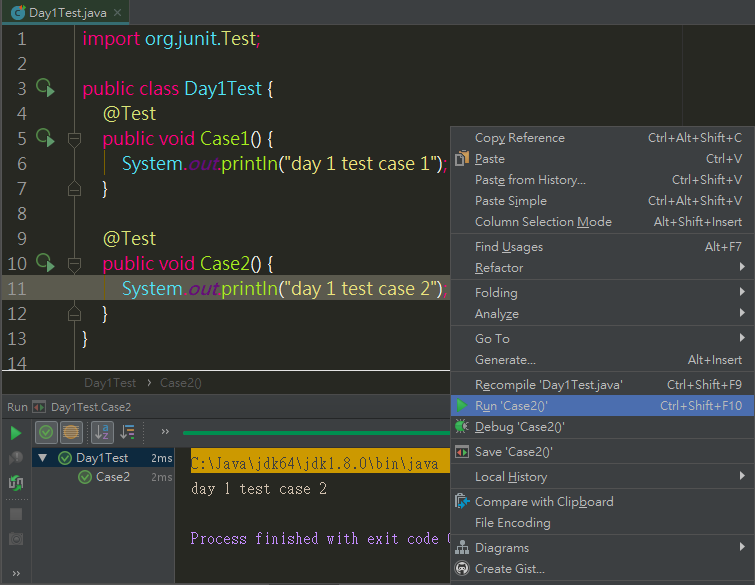Select the Case2 test result in tree
755x585 pixels.
tap(112, 477)
